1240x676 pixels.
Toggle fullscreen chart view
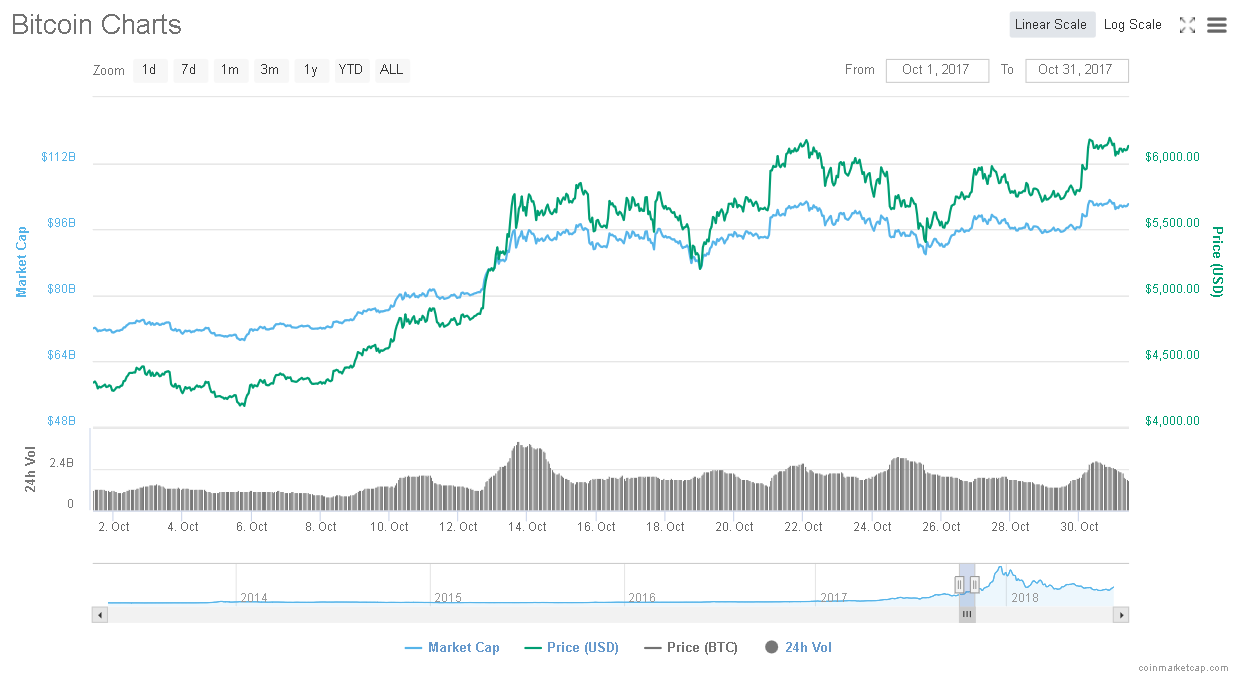pyautogui.click(x=1187, y=25)
